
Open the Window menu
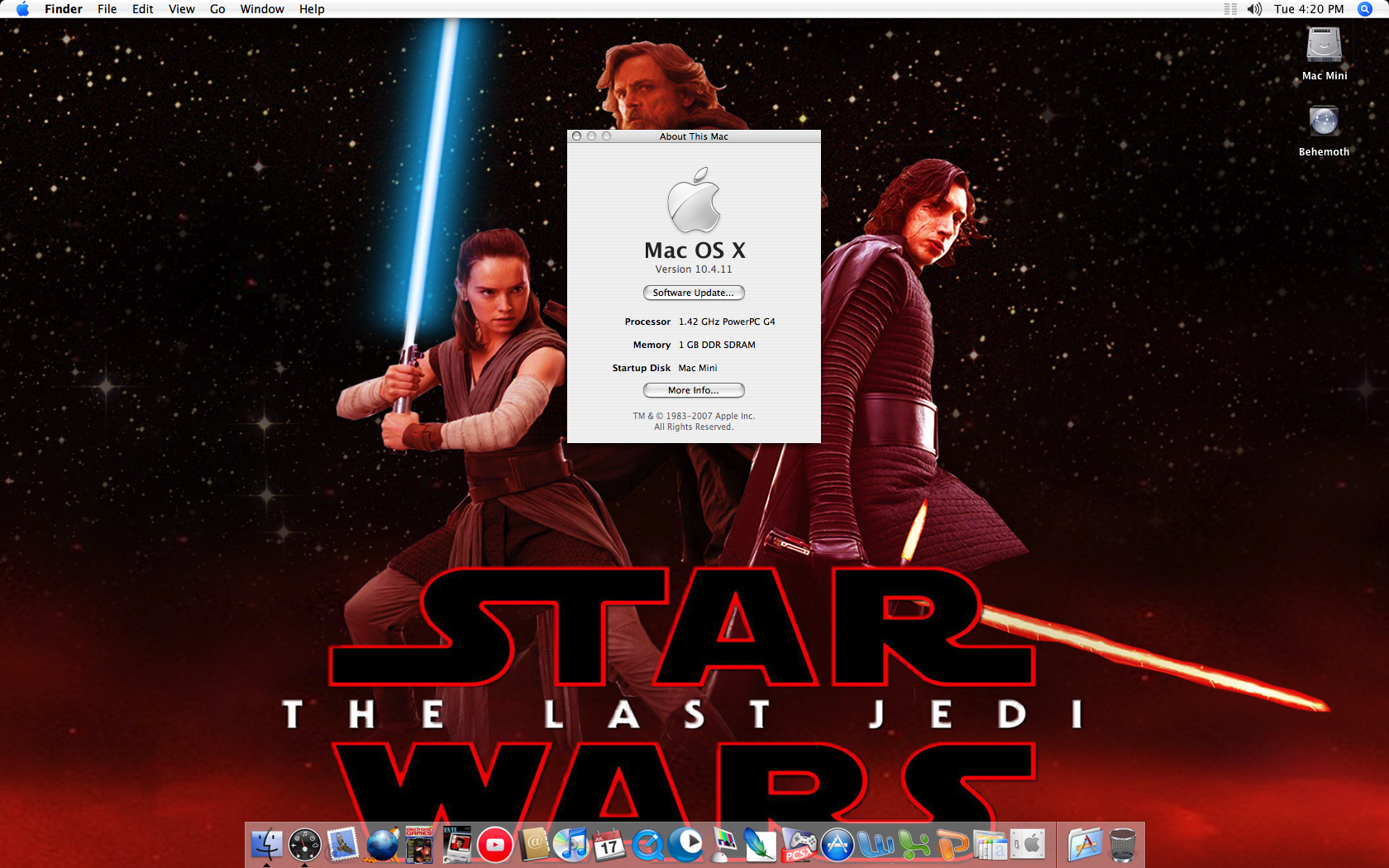click(x=262, y=9)
